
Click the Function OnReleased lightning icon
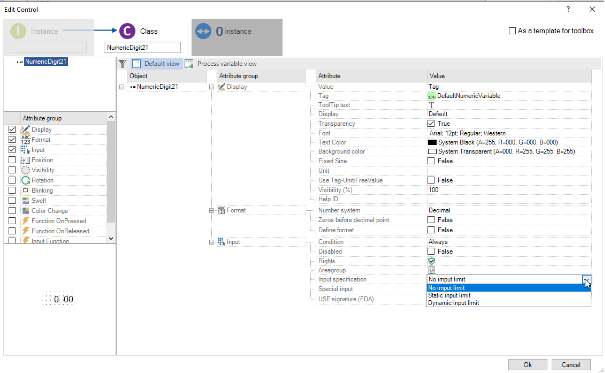coord(25,231)
